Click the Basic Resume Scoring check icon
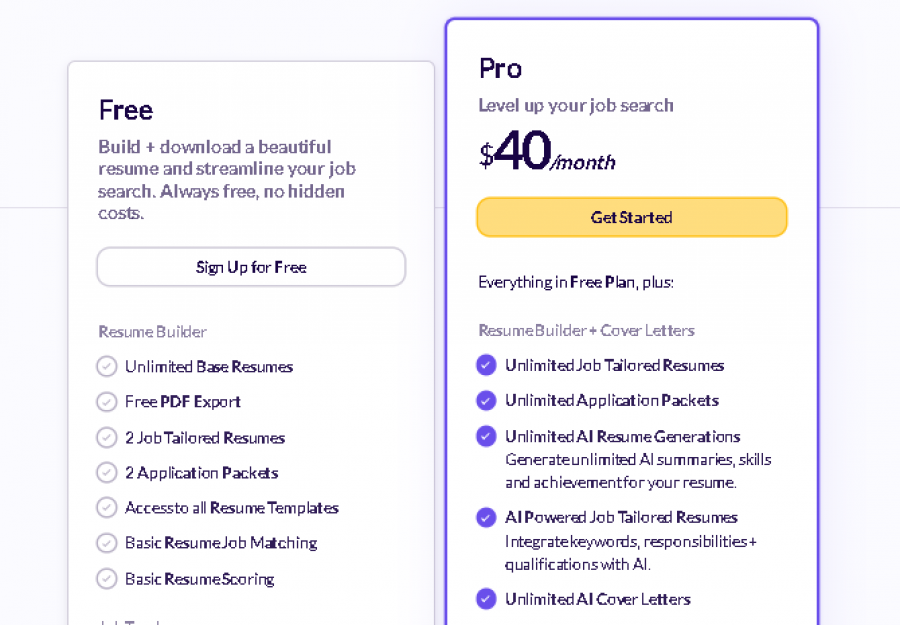Viewport: 900px width, 625px height. (107, 578)
